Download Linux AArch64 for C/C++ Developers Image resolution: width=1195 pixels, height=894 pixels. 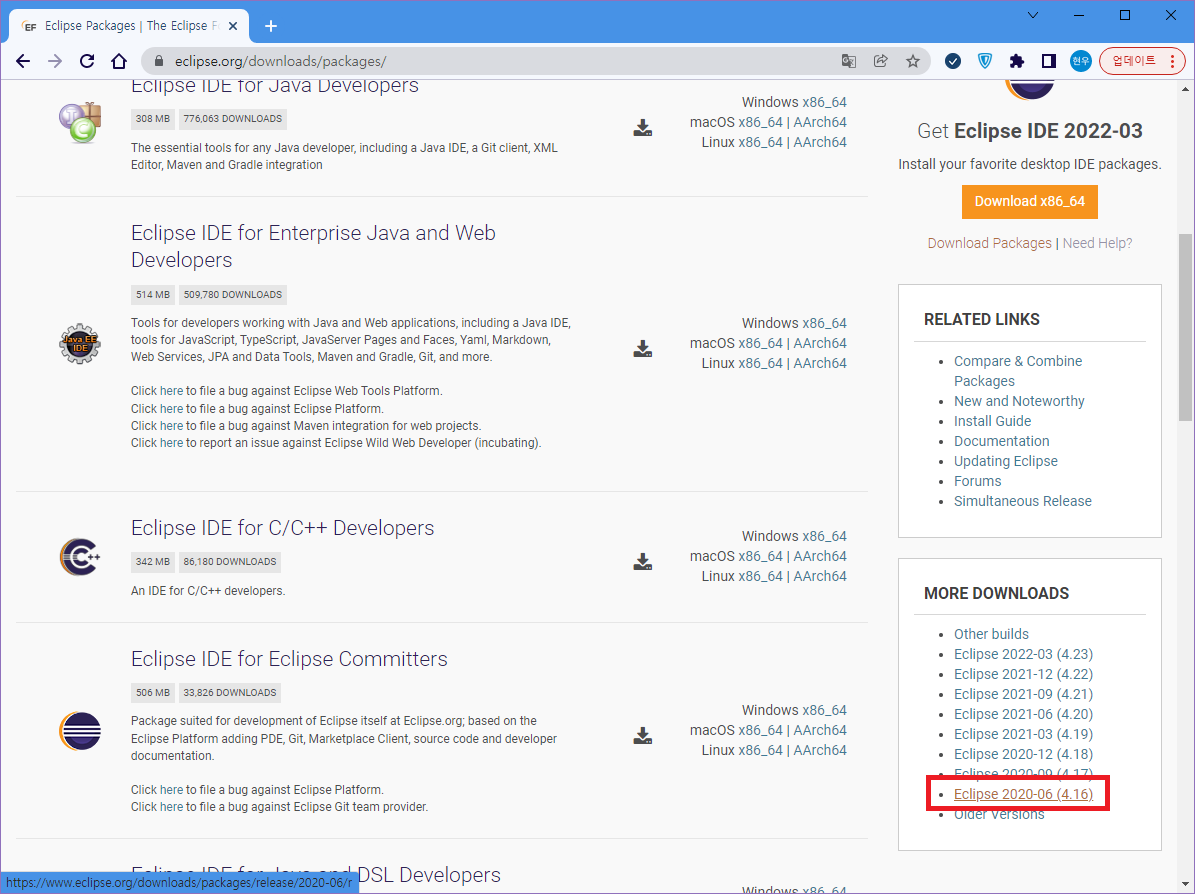point(820,576)
